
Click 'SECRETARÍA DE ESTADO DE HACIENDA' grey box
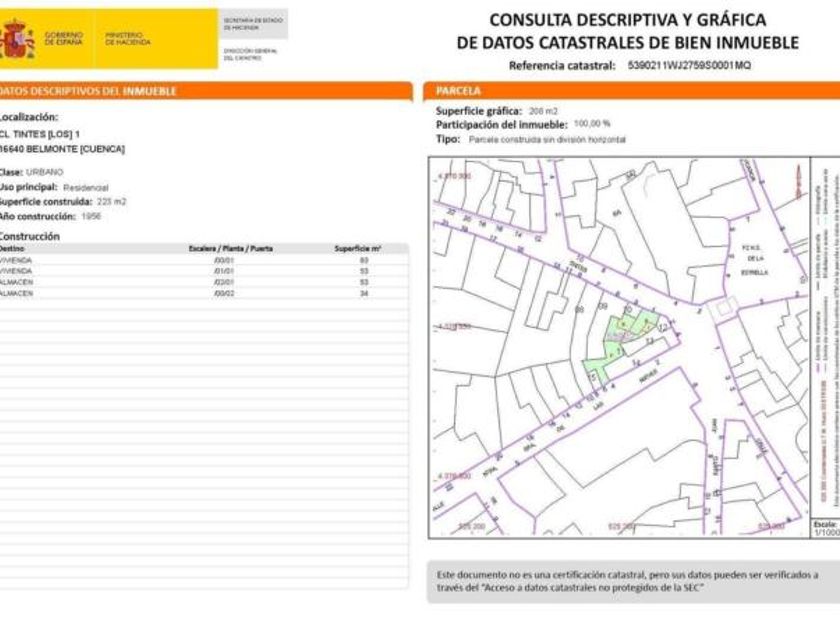pos(253,24)
